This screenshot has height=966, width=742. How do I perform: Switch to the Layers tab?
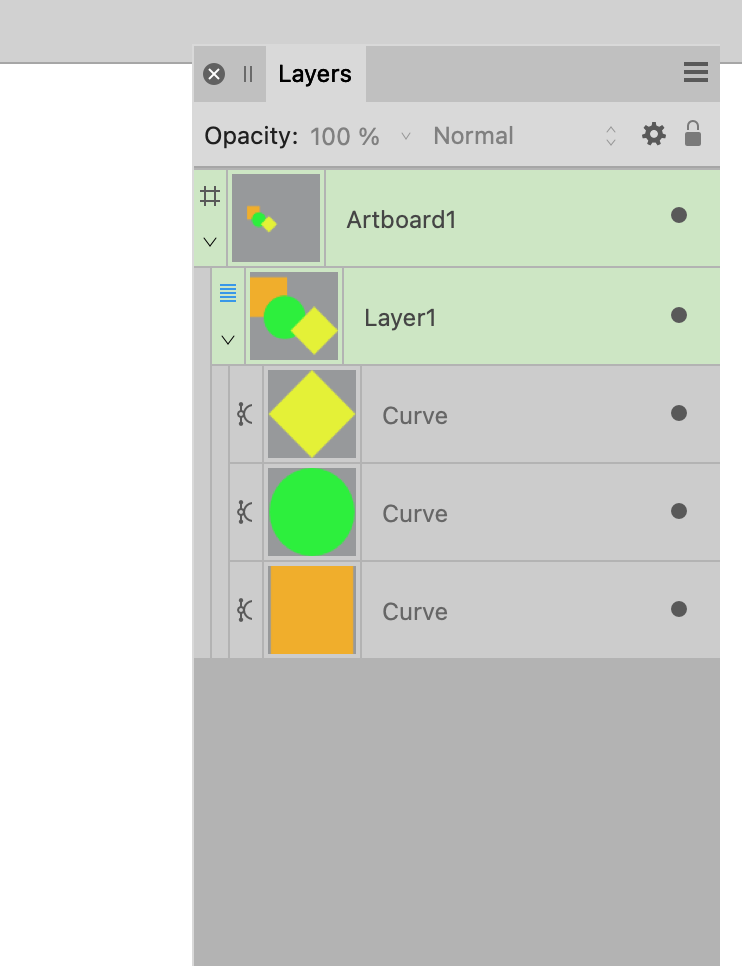click(x=315, y=74)
